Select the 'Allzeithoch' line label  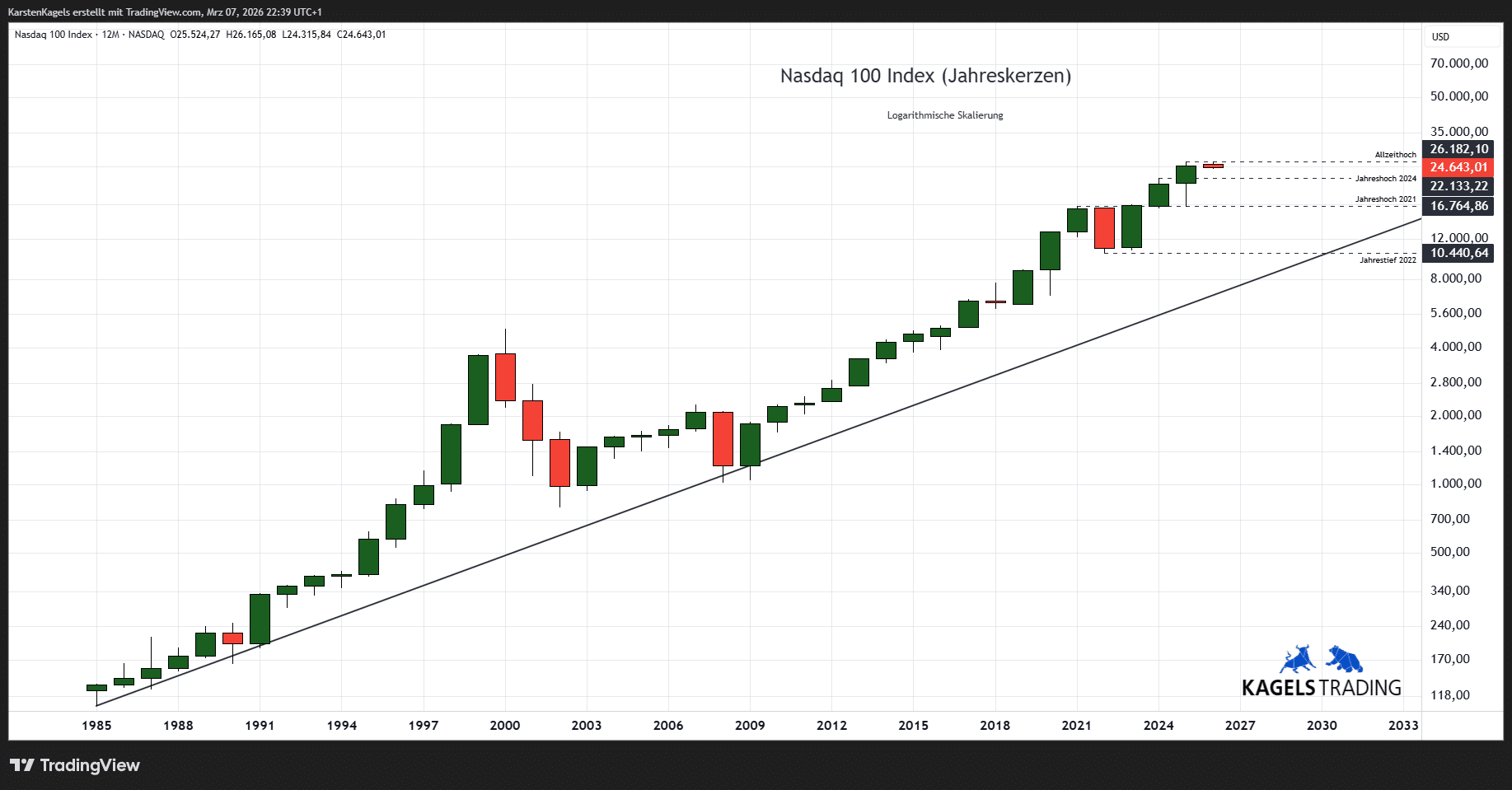tap(1395, 155)
